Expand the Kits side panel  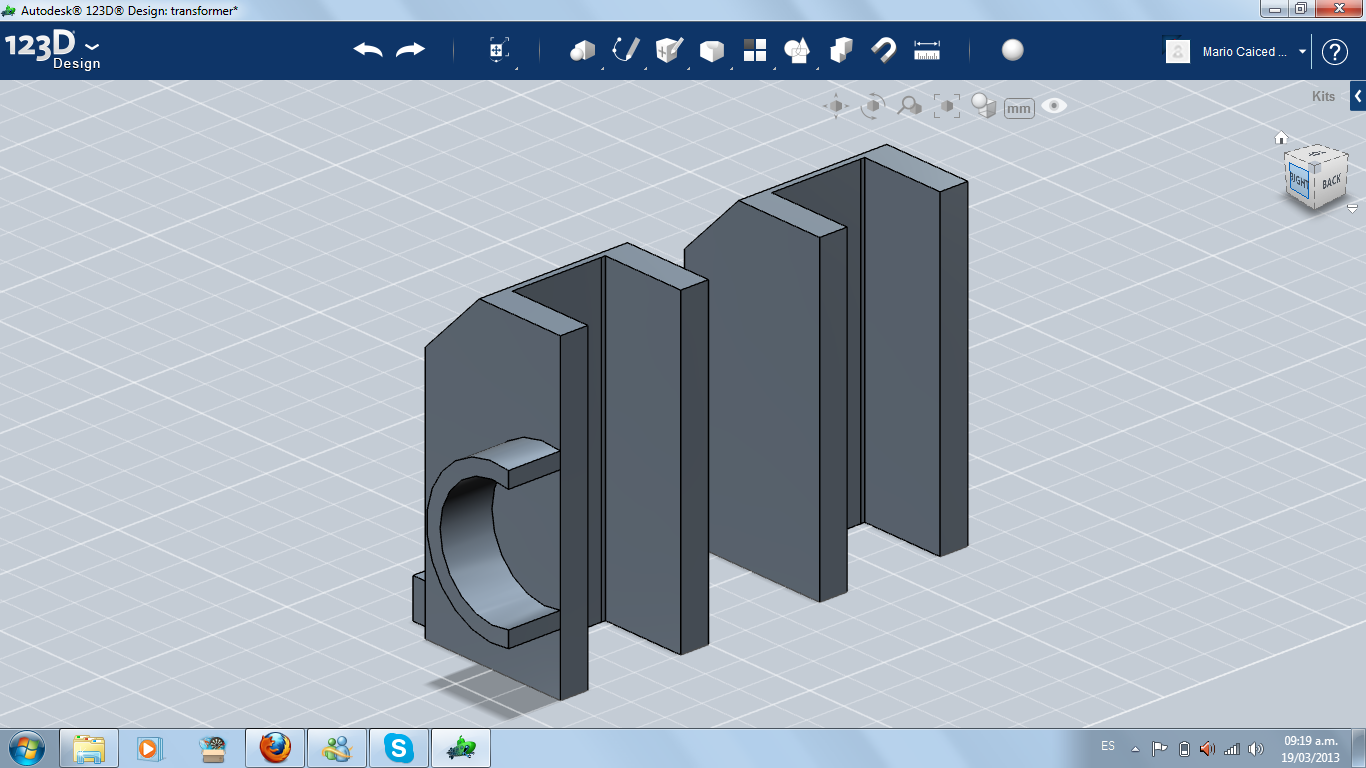point(1358,96)
